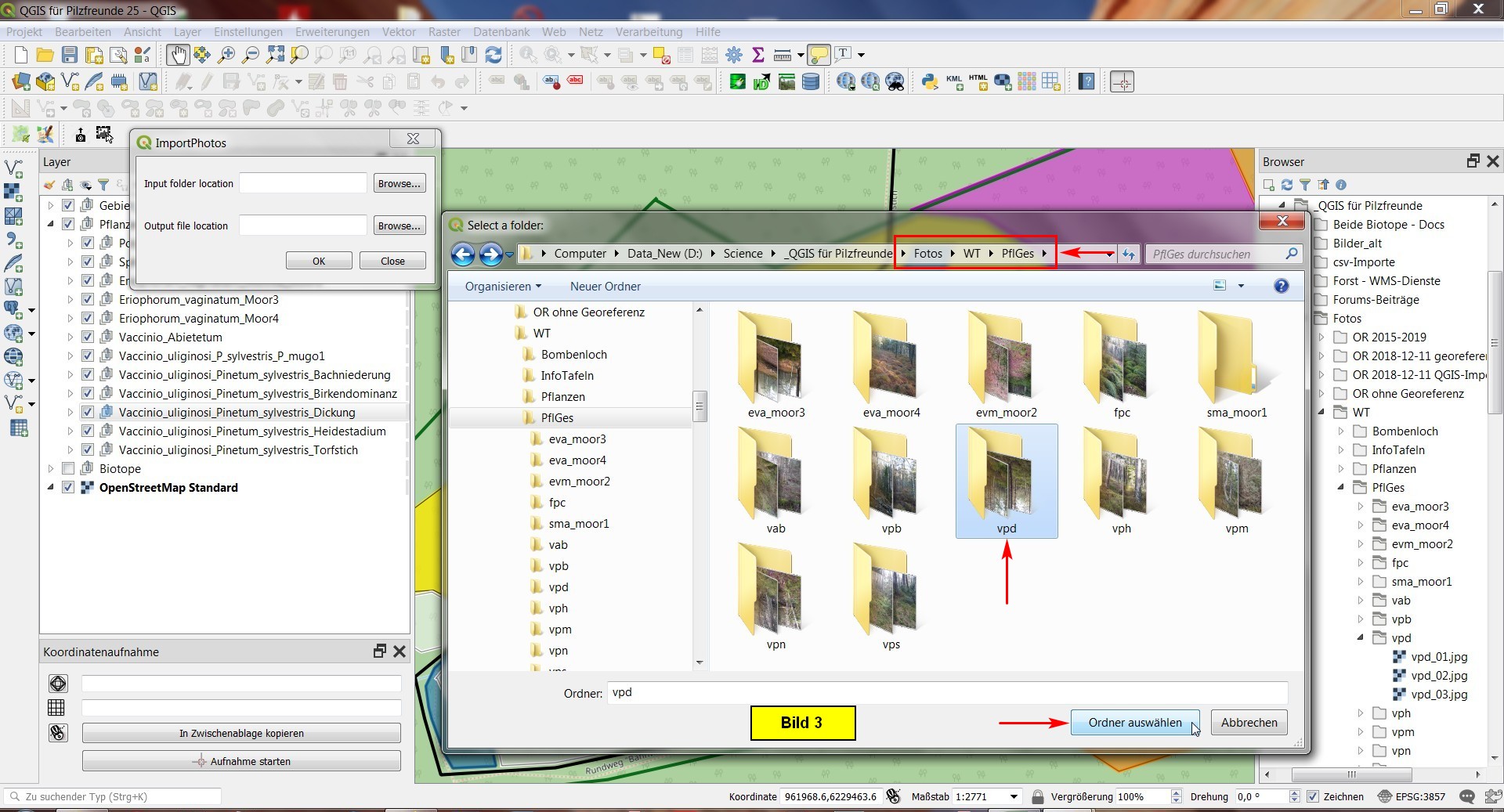Enable the Biotope layer checkbox
Viewport: 1504px width, 812px height.
pyautogui.click(x=68, y=469)
